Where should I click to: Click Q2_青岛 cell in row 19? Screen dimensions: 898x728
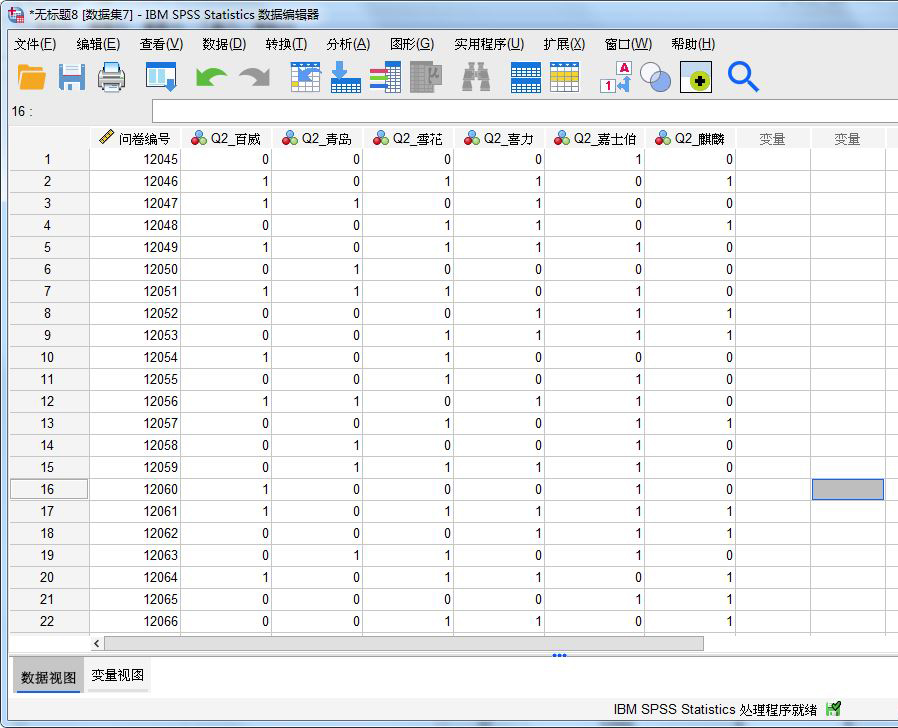coord(317,555)
